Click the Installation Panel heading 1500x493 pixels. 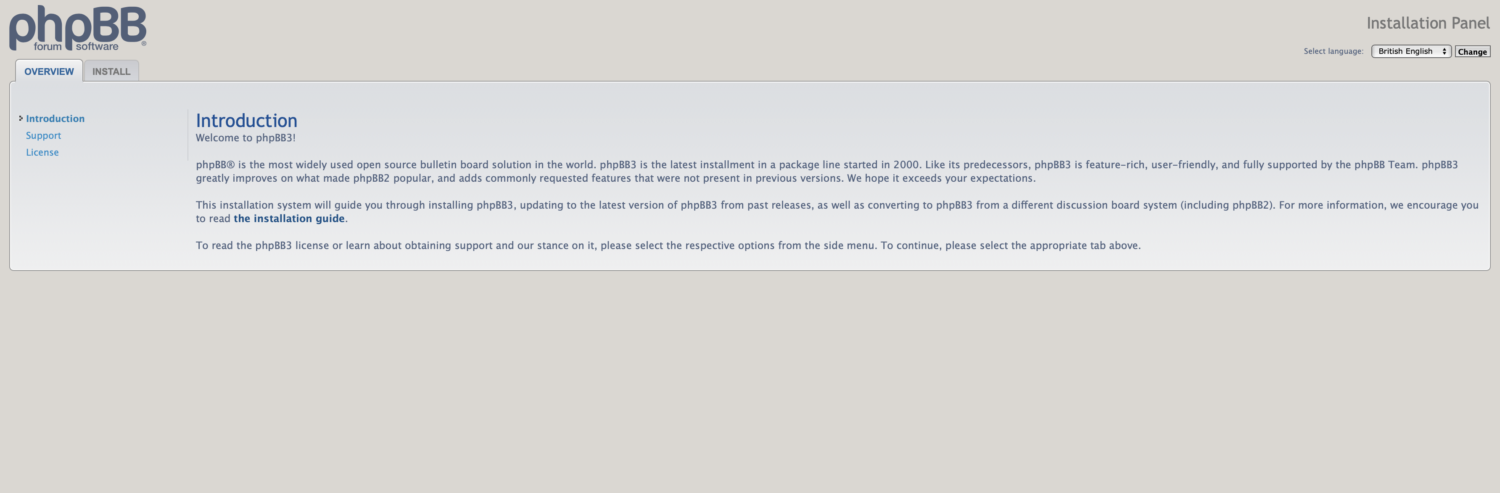coord(1427,23)
